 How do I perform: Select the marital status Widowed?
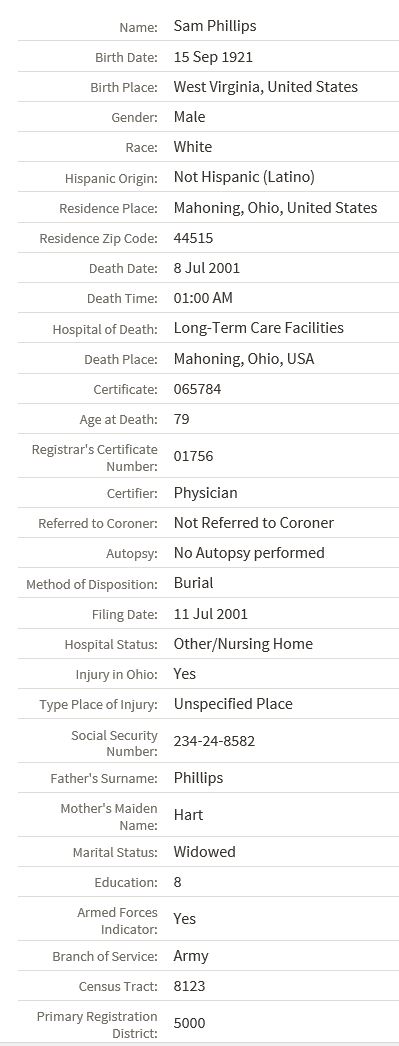pyautogui.click(x=204, y=852)
